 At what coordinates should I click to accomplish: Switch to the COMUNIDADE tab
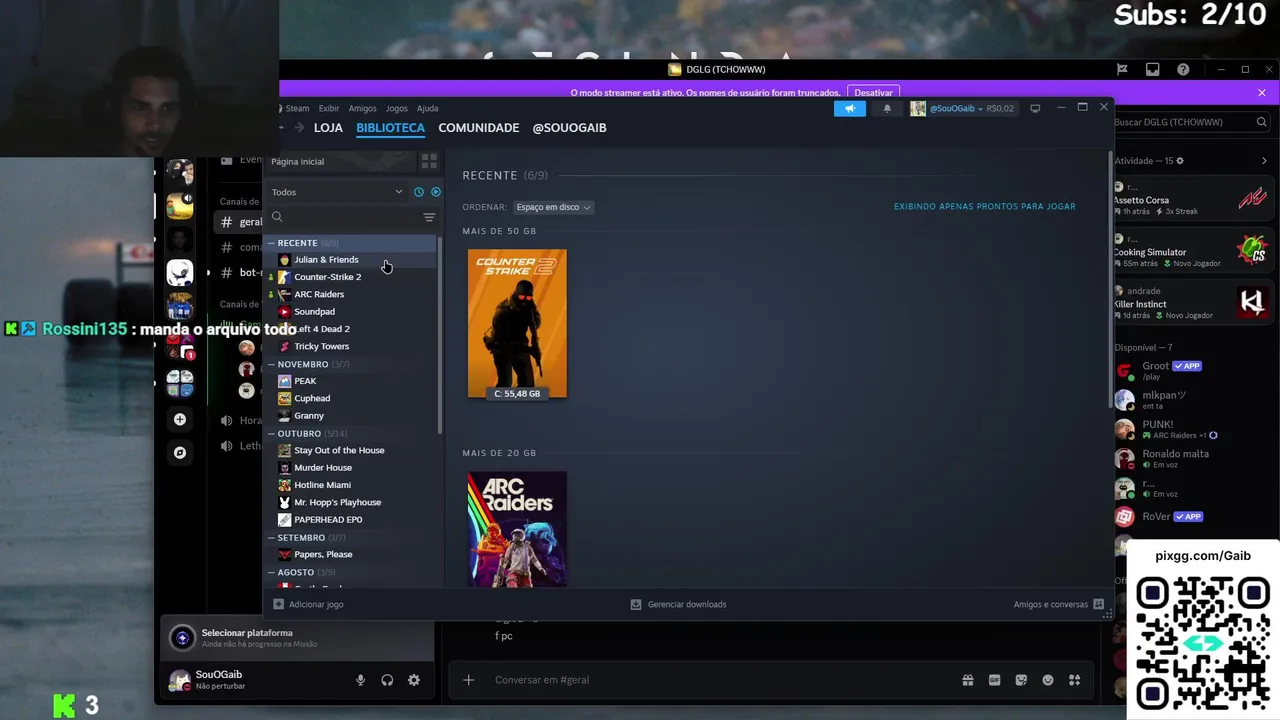point(478,128)
